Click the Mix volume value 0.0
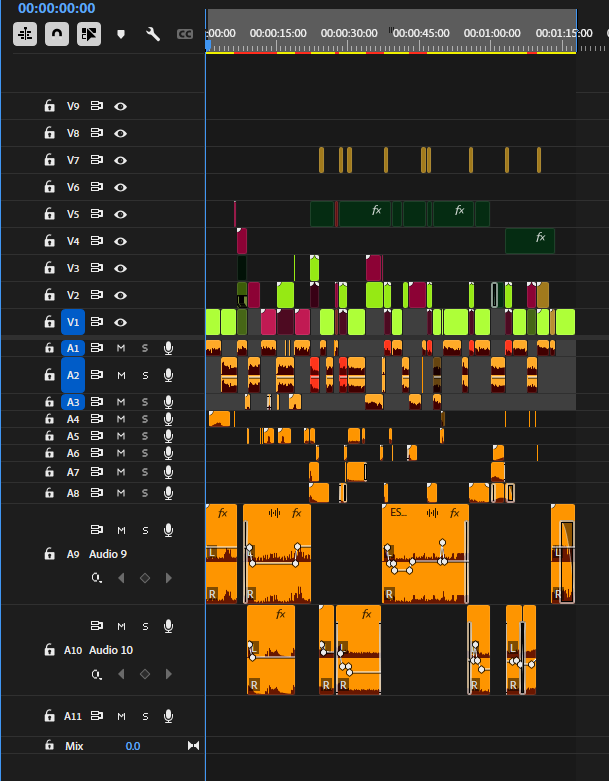This screenshot has height=781, width=609. [x=132, y=746]
